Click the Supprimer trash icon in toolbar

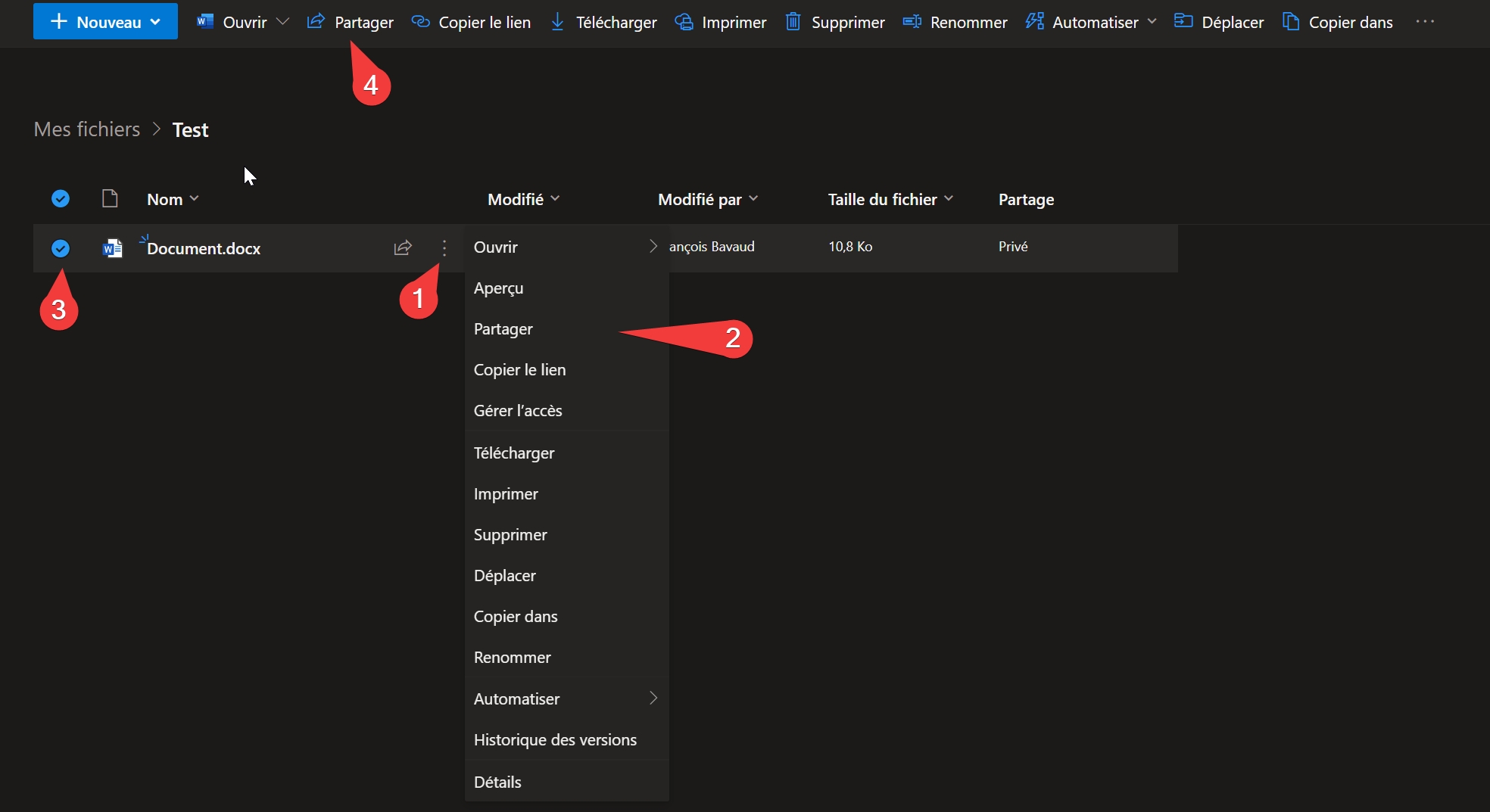pos(793,22)
